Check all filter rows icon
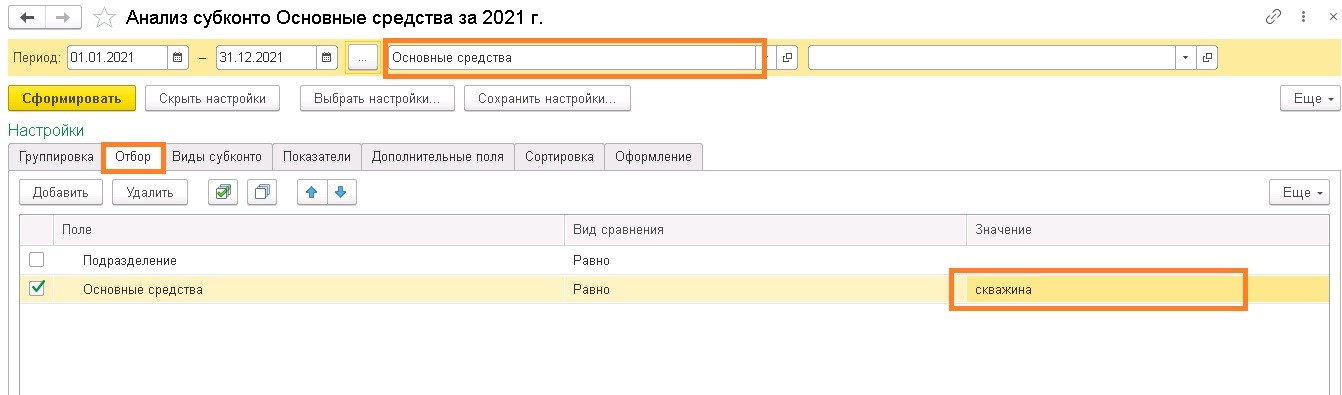 222,192
